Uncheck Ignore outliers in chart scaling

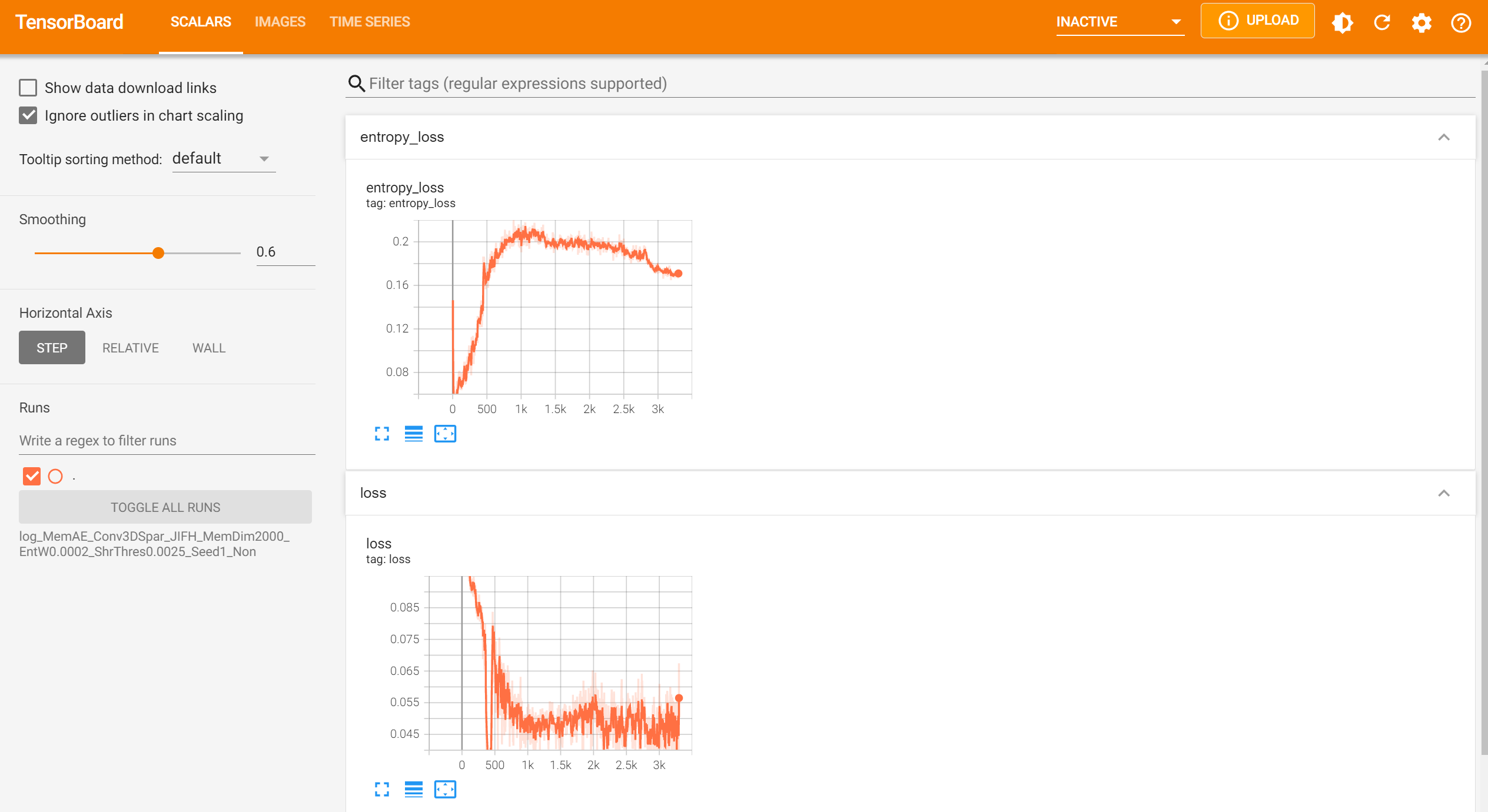(x=28, y=115)
